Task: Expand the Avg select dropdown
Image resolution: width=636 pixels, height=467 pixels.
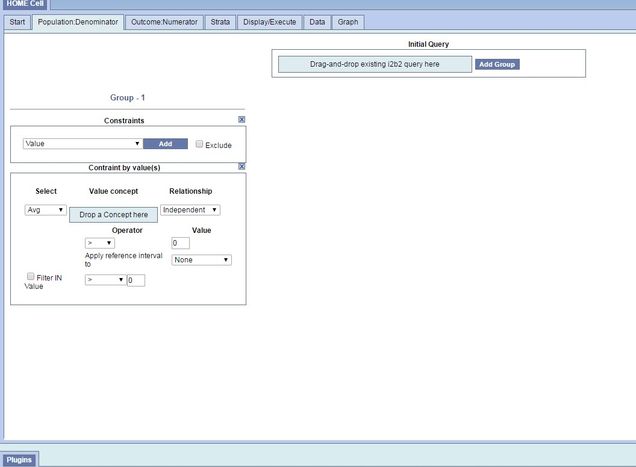Action: [45, 210]
